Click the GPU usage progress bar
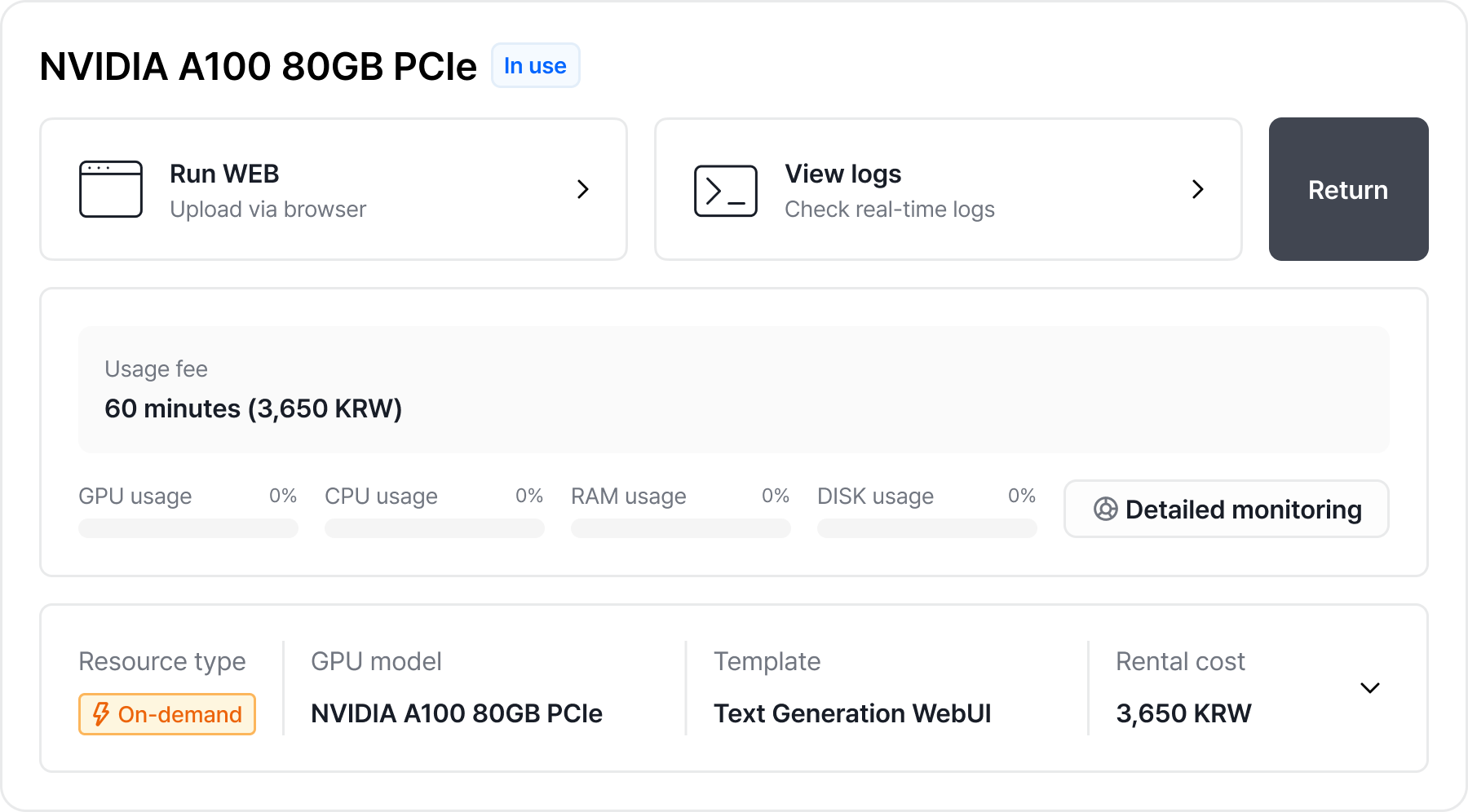Viewport: 1468px width, 812px height. 188,528
